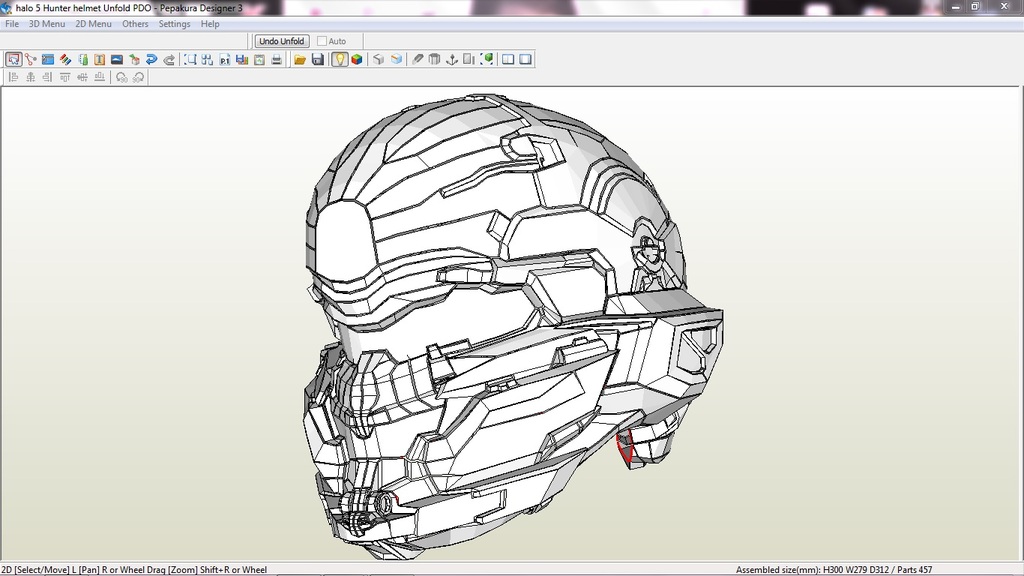Click the Select and Move tool icon
Viewport: 1024px width, 576px height.
13,60
